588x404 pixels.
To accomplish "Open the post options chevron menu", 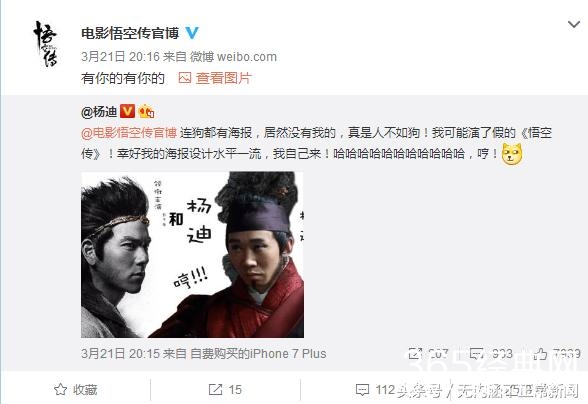I will 574,25.
